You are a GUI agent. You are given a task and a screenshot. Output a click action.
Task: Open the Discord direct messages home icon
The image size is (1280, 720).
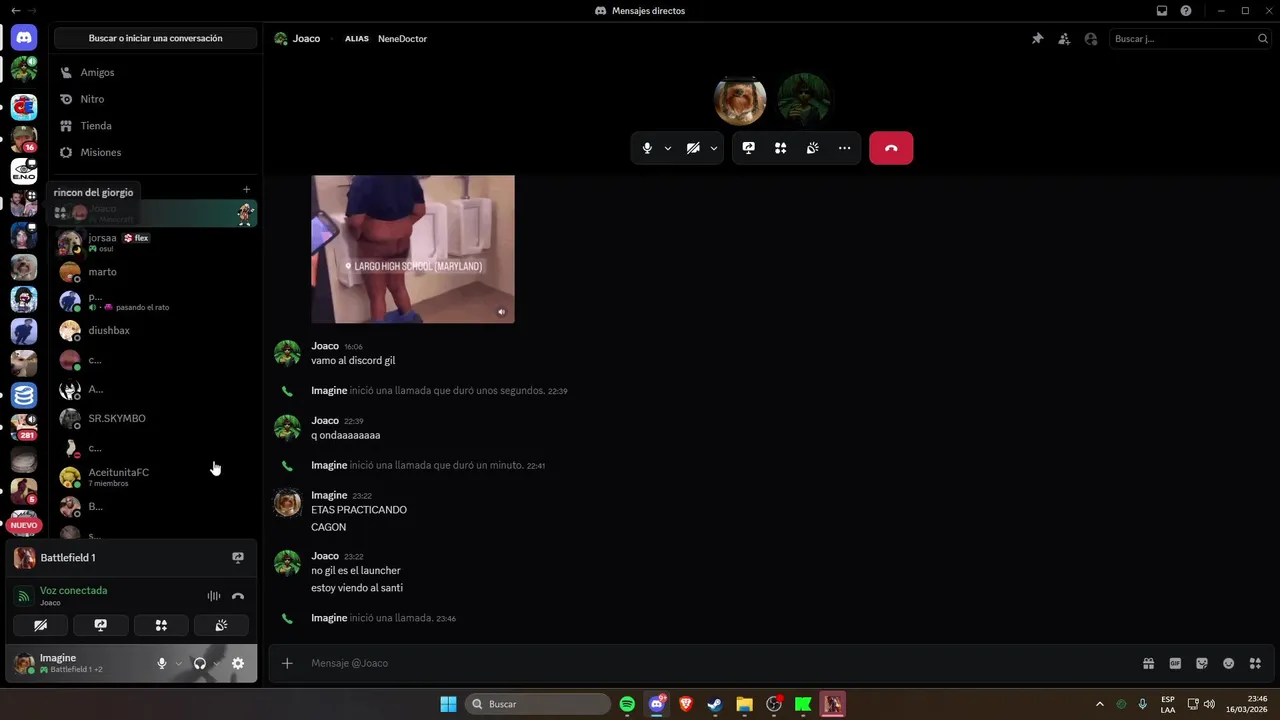pos(24,38)
